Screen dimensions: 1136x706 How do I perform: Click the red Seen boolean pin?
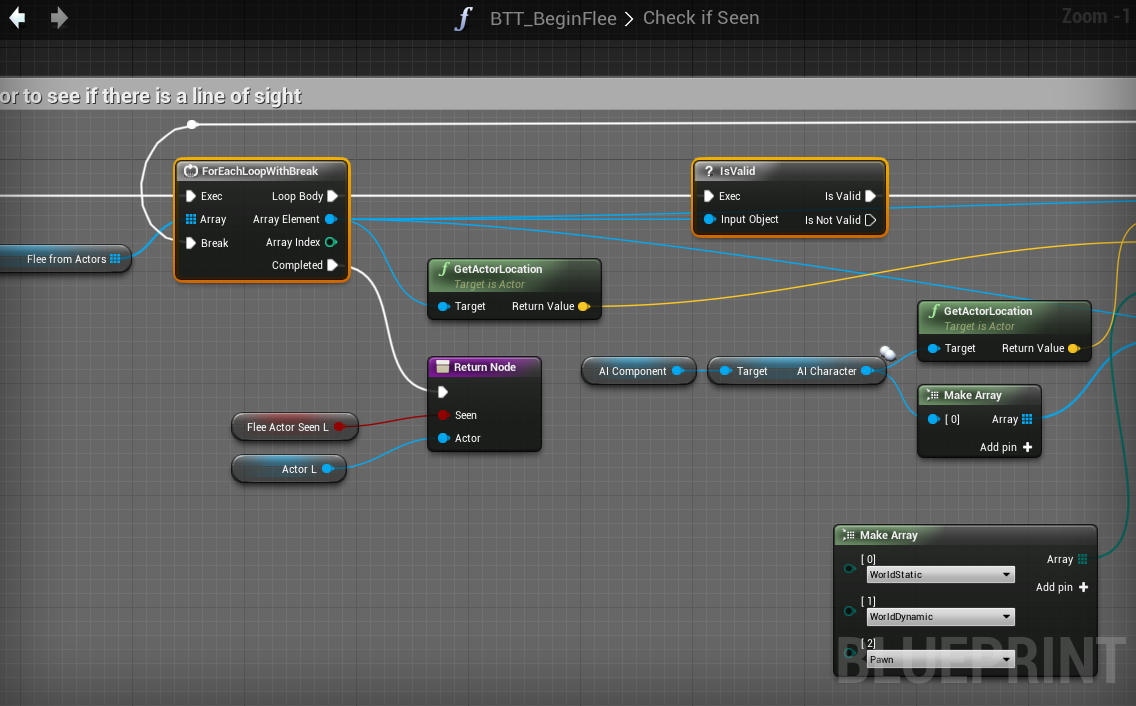pyautogui.click(x=443, y=415)
